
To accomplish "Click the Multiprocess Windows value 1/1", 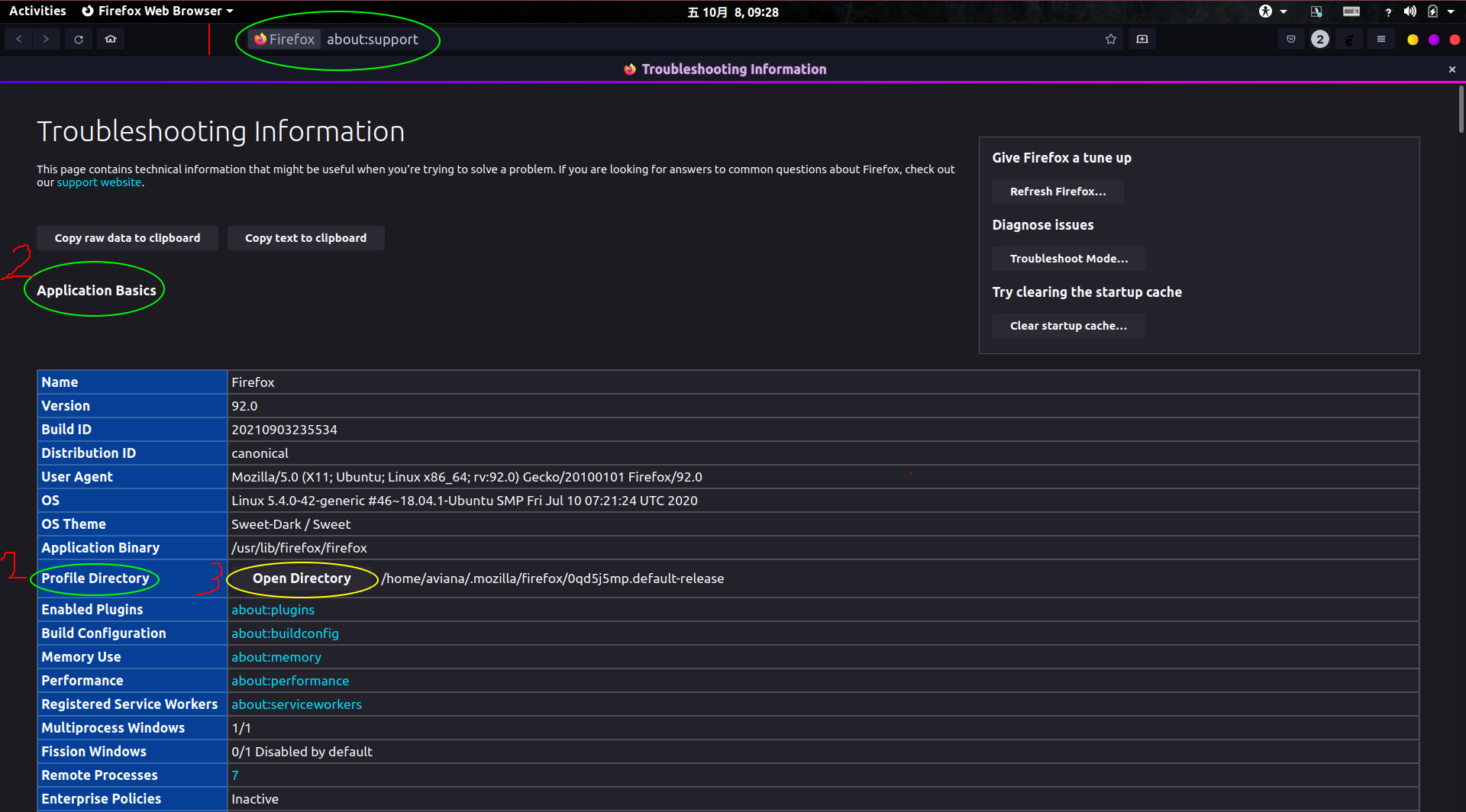I will click(241, 728).
